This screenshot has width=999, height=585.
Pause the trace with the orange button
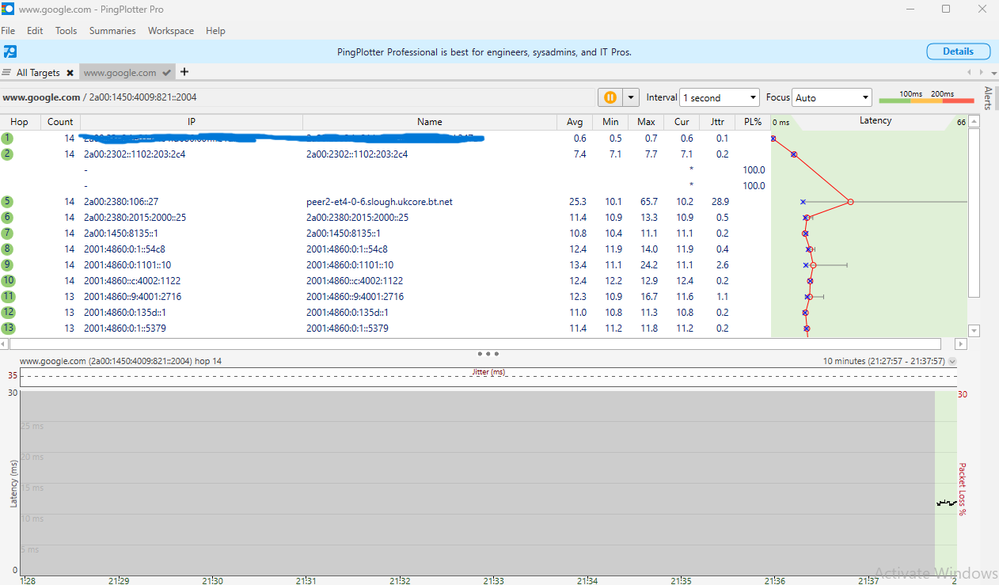click(609, 97)
